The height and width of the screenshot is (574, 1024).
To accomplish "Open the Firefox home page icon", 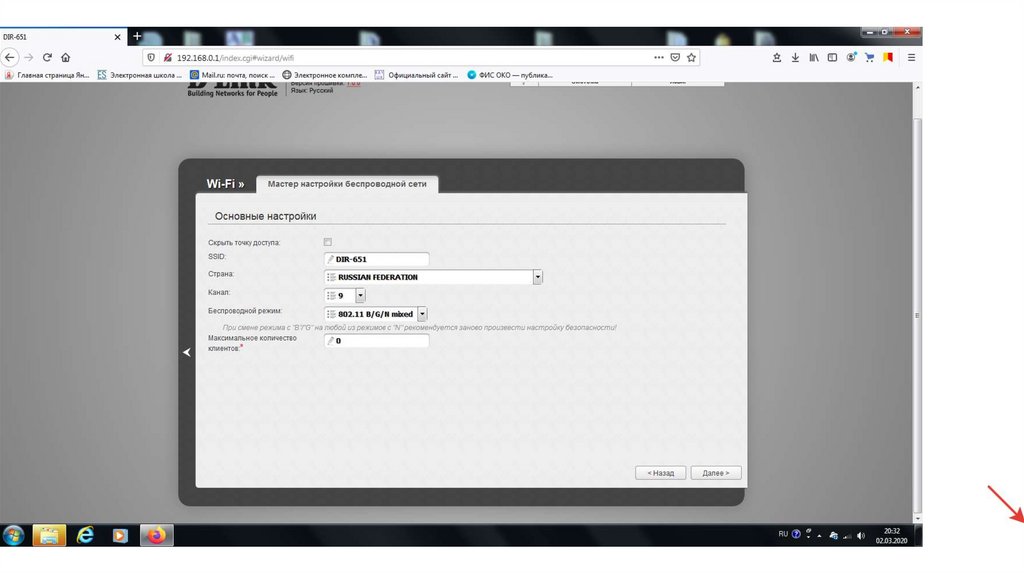I will [x=65, y=57].
